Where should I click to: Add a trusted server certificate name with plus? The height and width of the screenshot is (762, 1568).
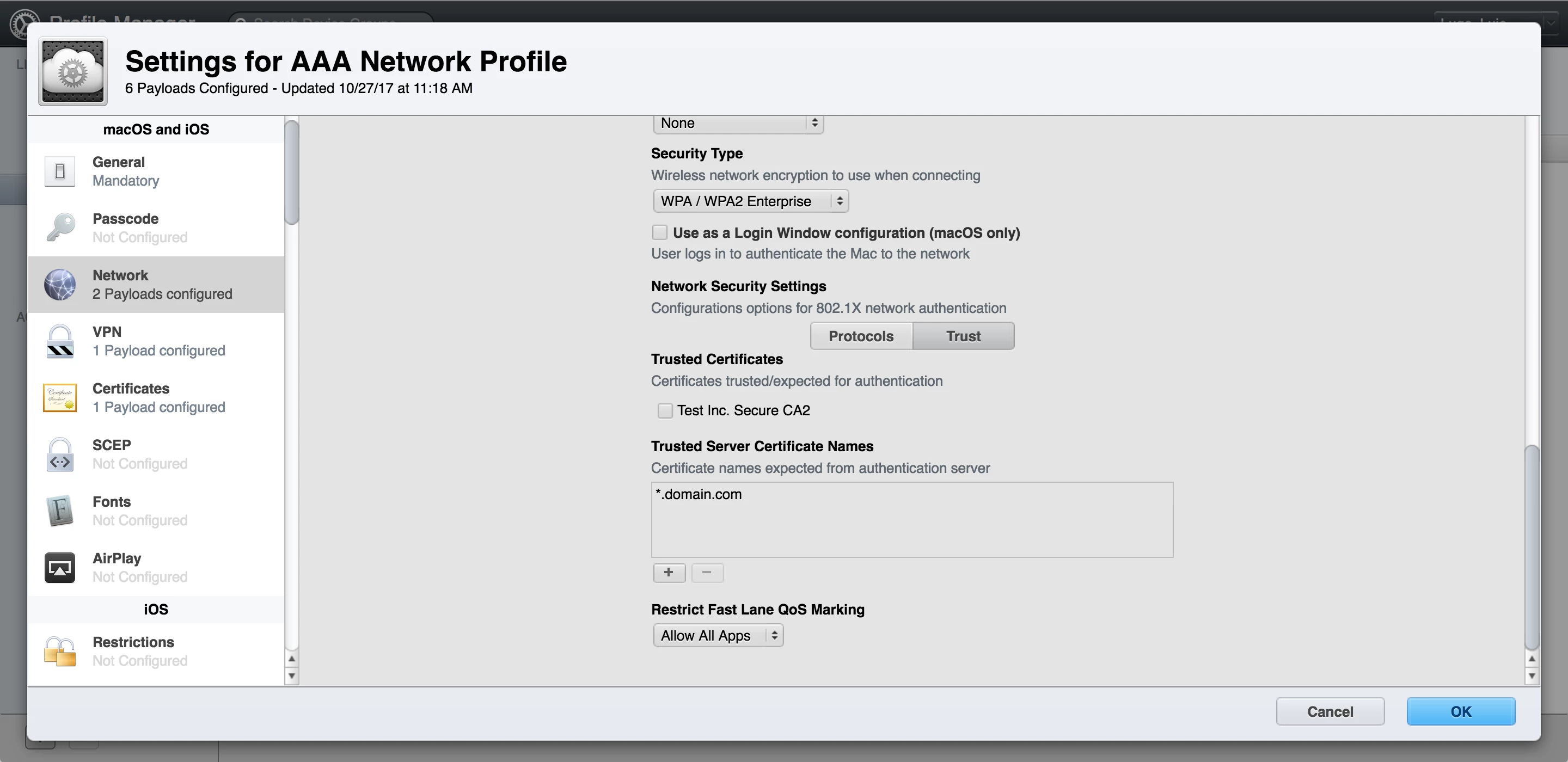(x=669, y=572)
